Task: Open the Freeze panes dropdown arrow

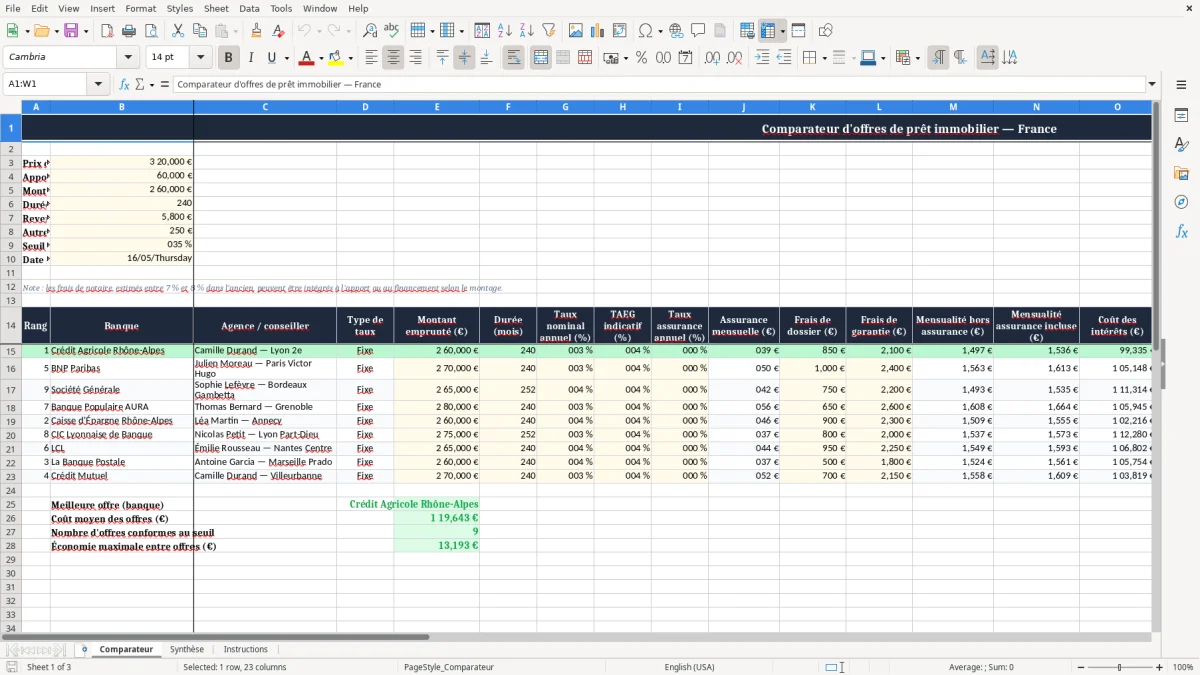Action: point(782,31)
